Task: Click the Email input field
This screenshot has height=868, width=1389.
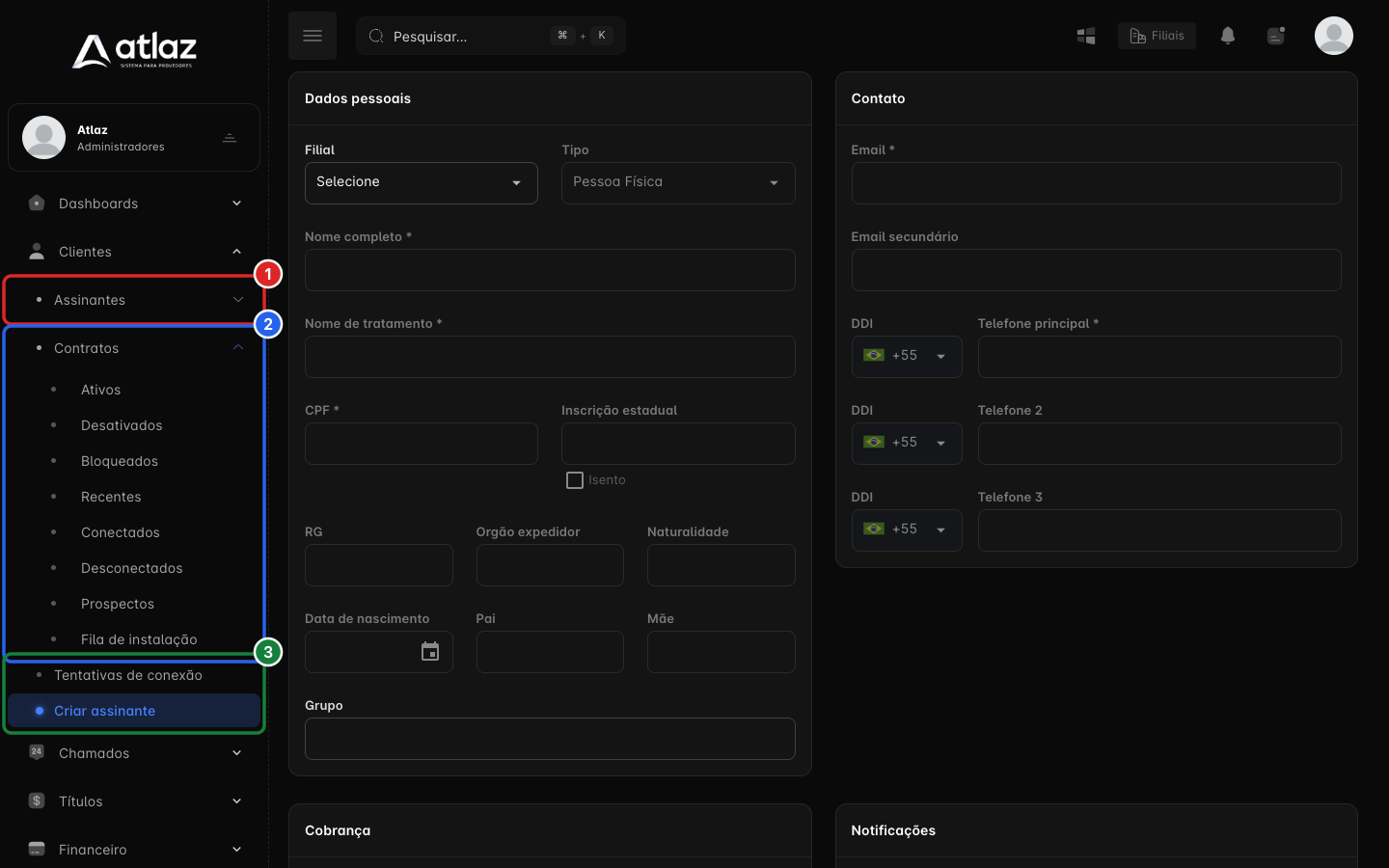Action: point(1096,183)
